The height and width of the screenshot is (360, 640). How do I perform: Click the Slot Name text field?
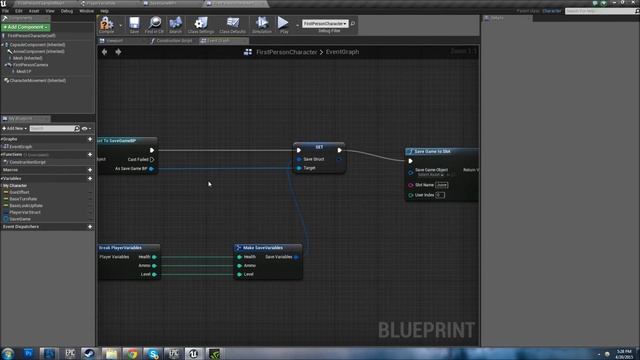point(442,185)
